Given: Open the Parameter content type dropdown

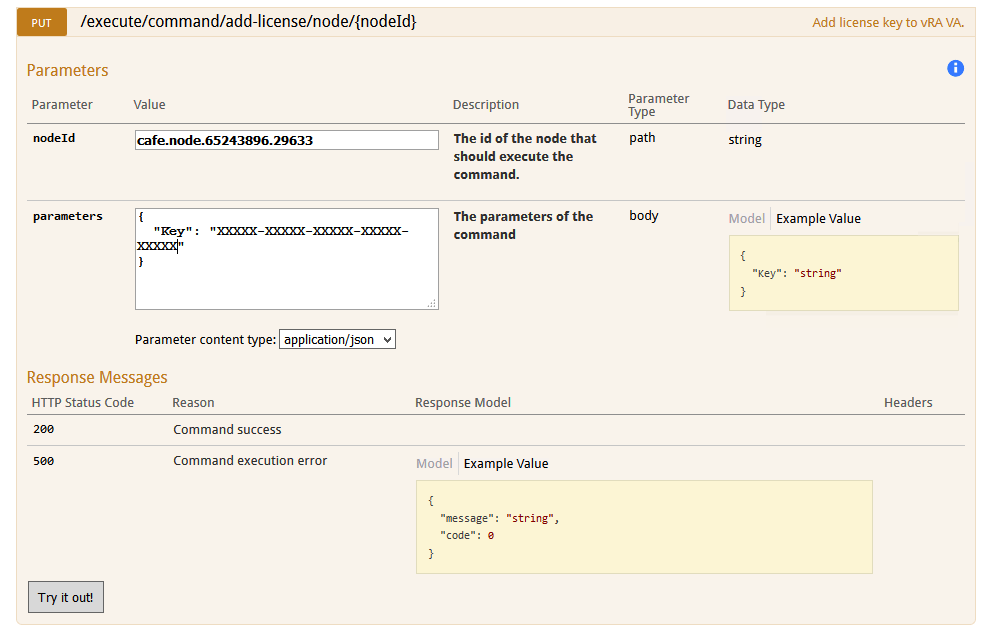Looking at the screenshot, I should (x=337, y=339).
